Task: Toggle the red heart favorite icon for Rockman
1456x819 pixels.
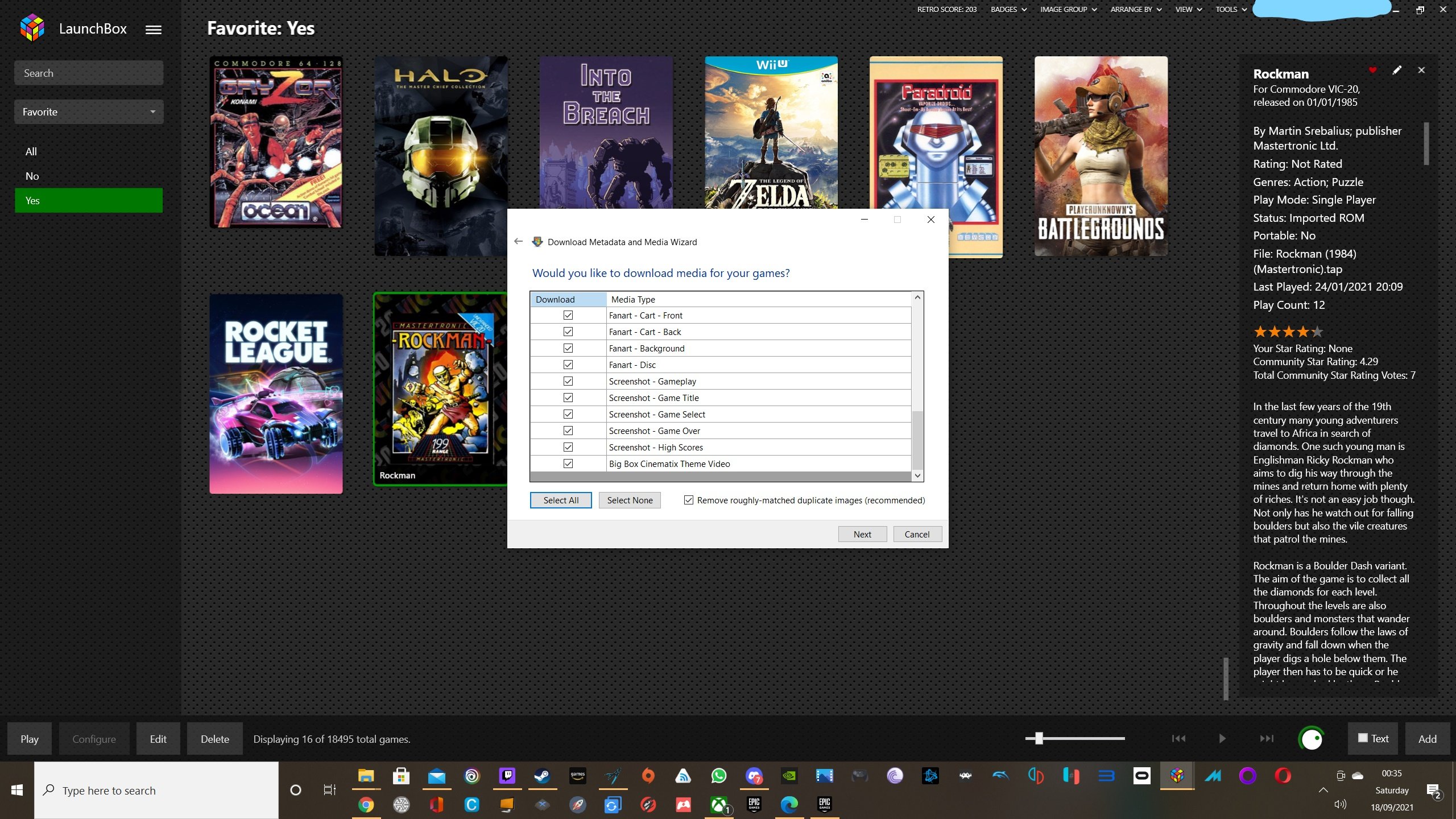Action: [1372, 70]
